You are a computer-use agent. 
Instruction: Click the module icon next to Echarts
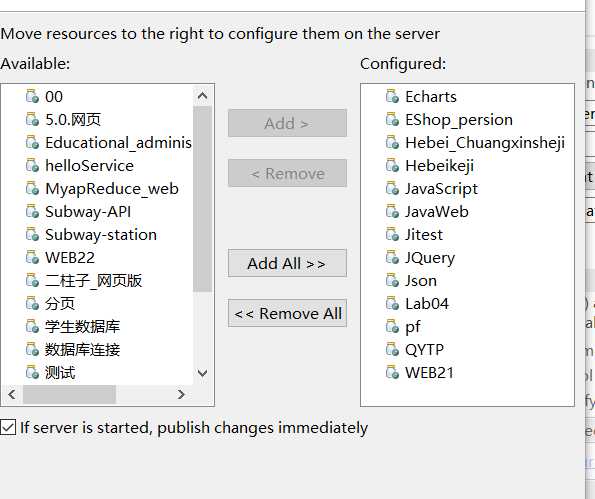click(x=392, y=96)
